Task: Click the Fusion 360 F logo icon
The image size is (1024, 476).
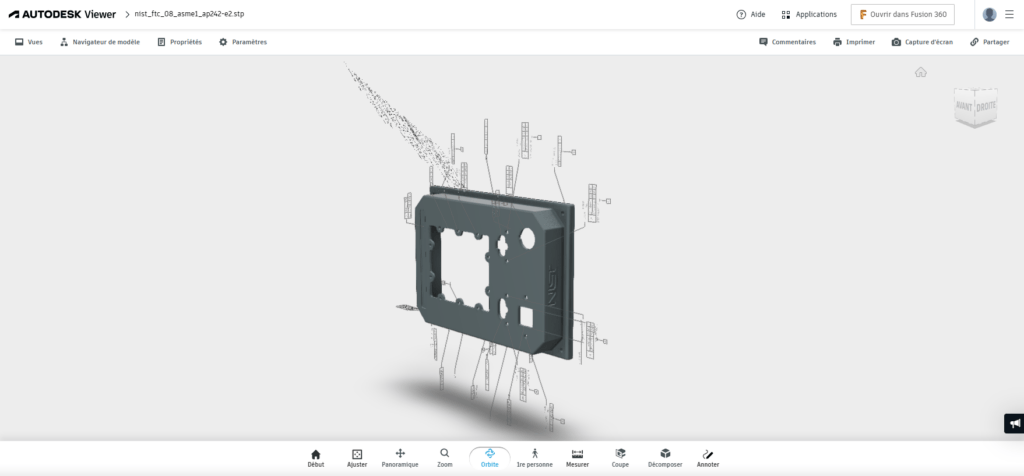Action: pyautogui.click(x=863, y=14)
